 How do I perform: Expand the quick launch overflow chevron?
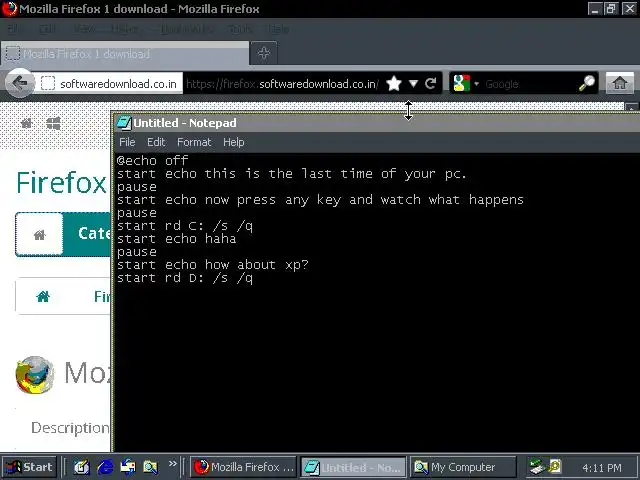172,463
